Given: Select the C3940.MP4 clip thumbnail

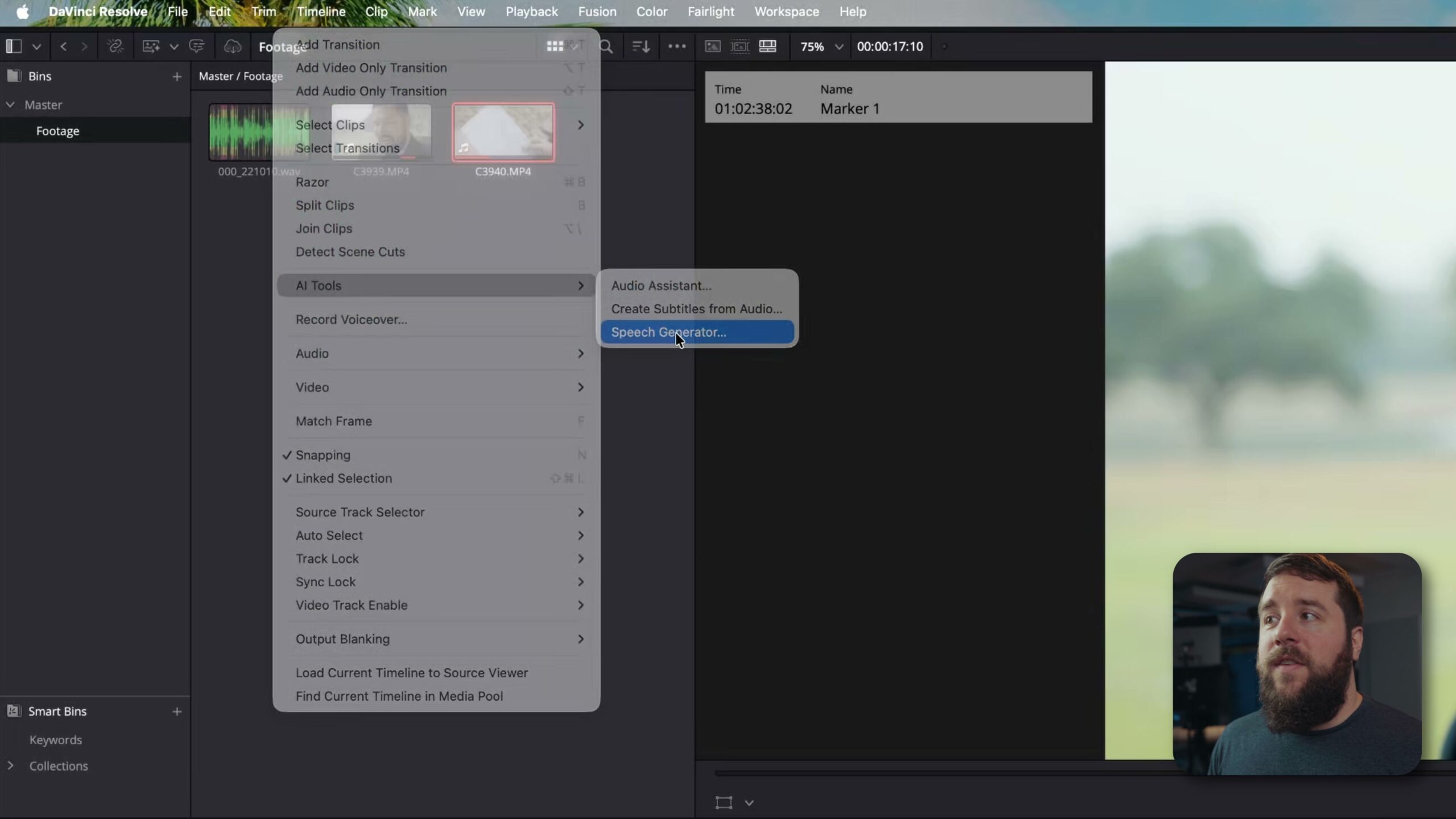Looking at the screenshot, I should point(503,132).
